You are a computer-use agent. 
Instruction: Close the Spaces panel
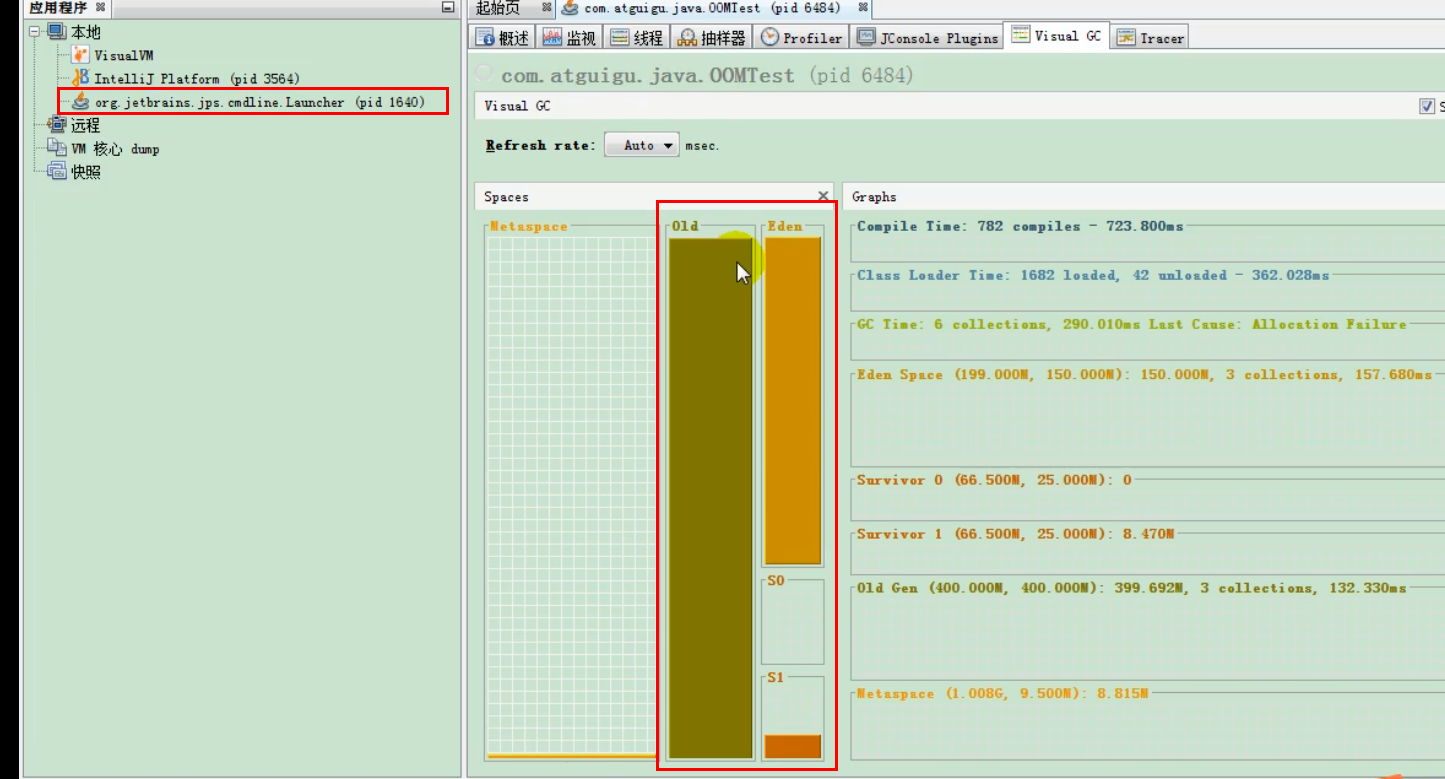(823, 196)
